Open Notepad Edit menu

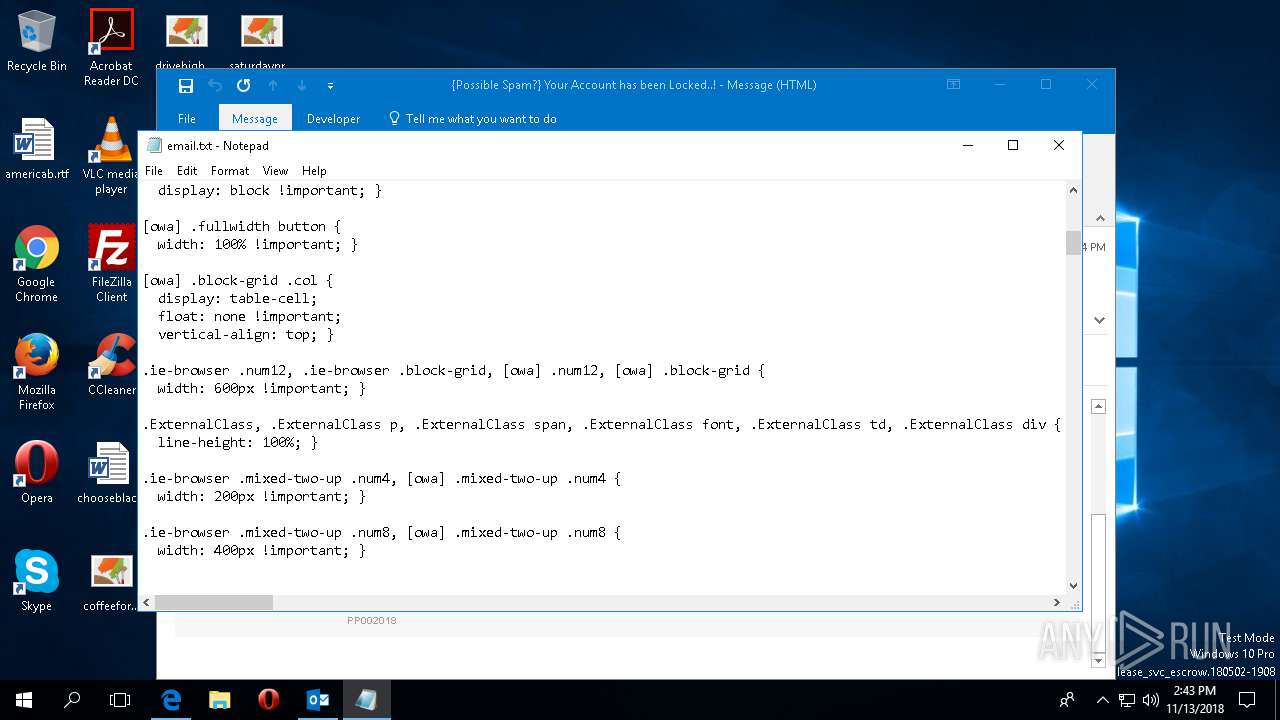[x=187, y=171]
